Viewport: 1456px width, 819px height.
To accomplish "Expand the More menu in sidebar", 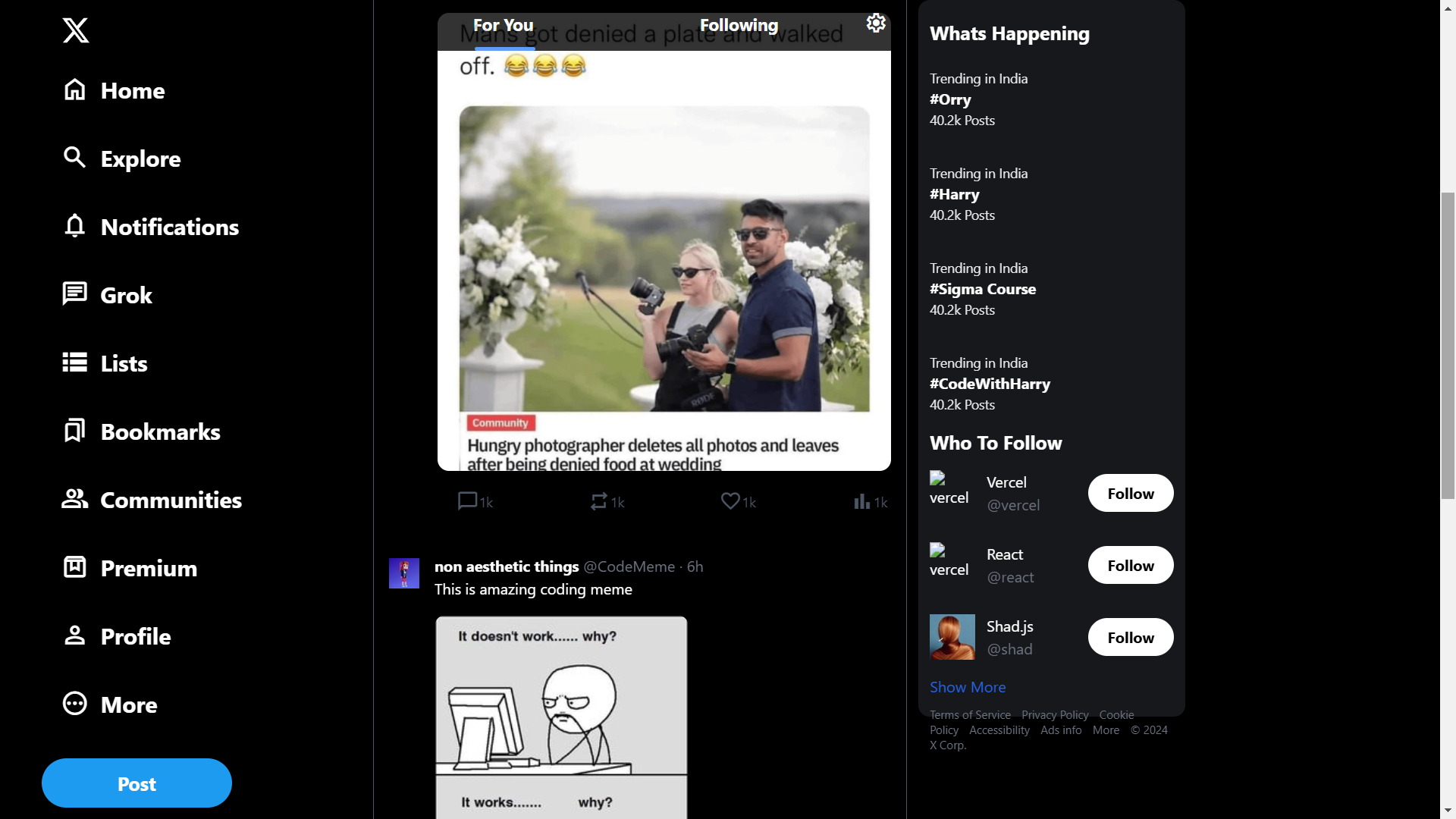I will (x=110, y=704).
